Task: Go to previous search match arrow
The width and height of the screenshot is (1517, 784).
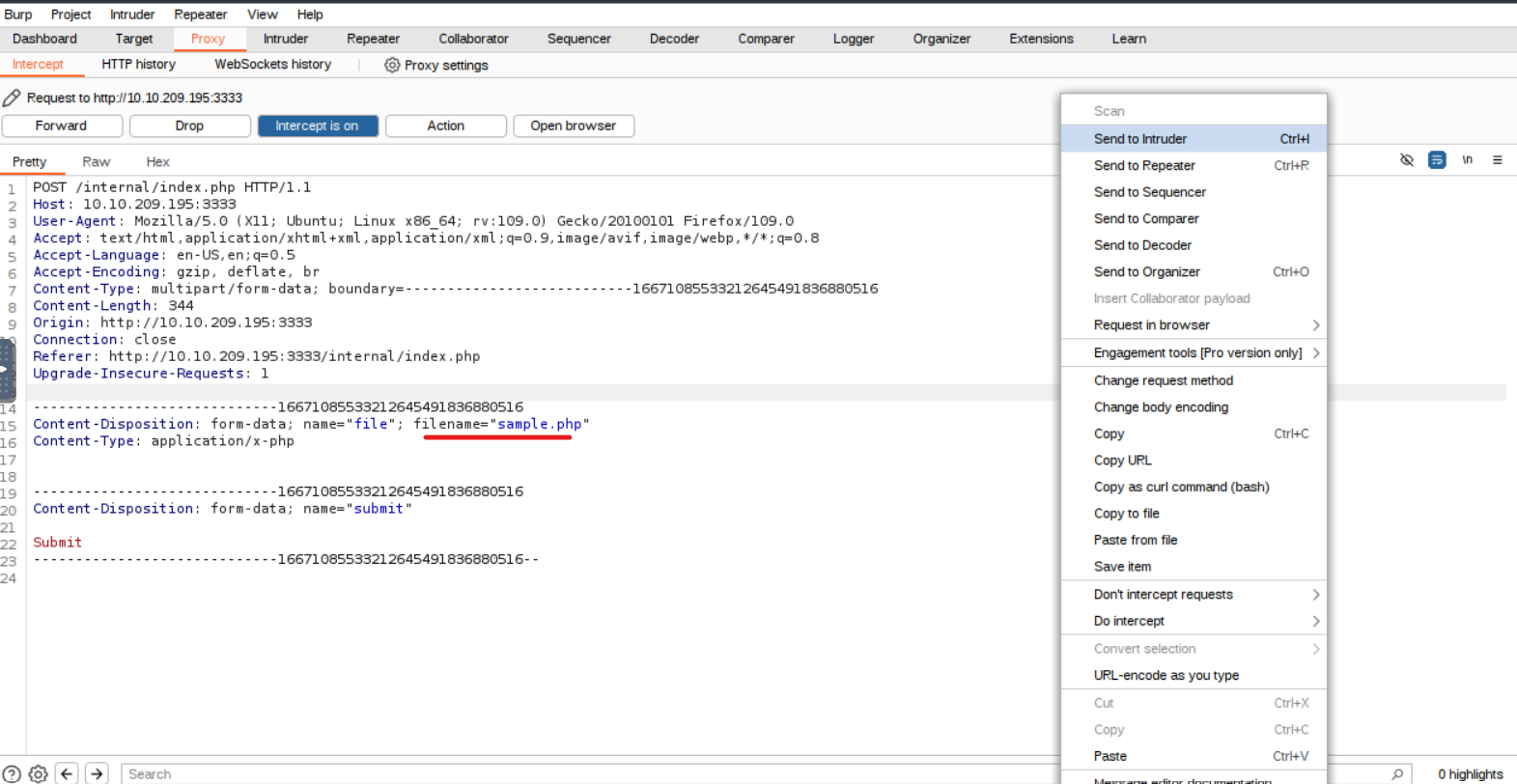Action: [67, 773]
